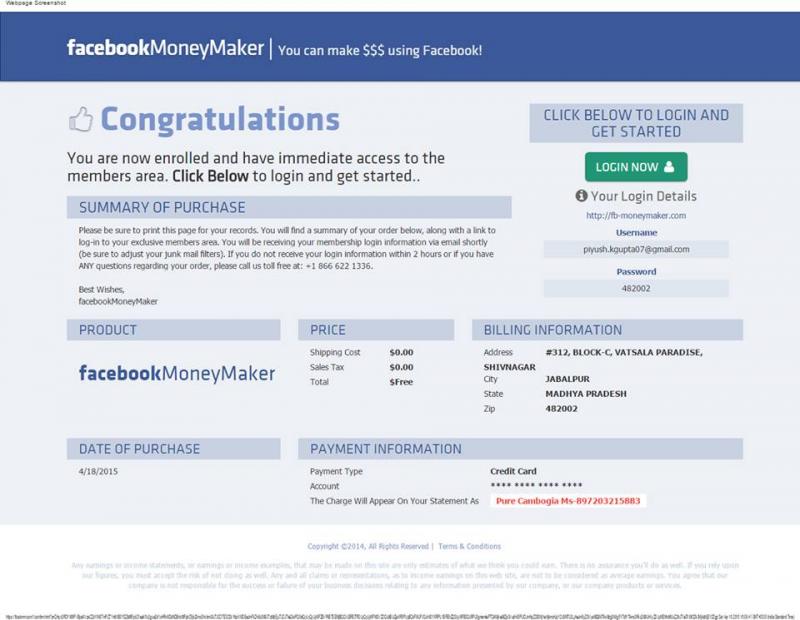This screenshot has width=800, height=620.
Task: Click the 'Best Wishes,' sign-off line
Action: pos(102,289)
